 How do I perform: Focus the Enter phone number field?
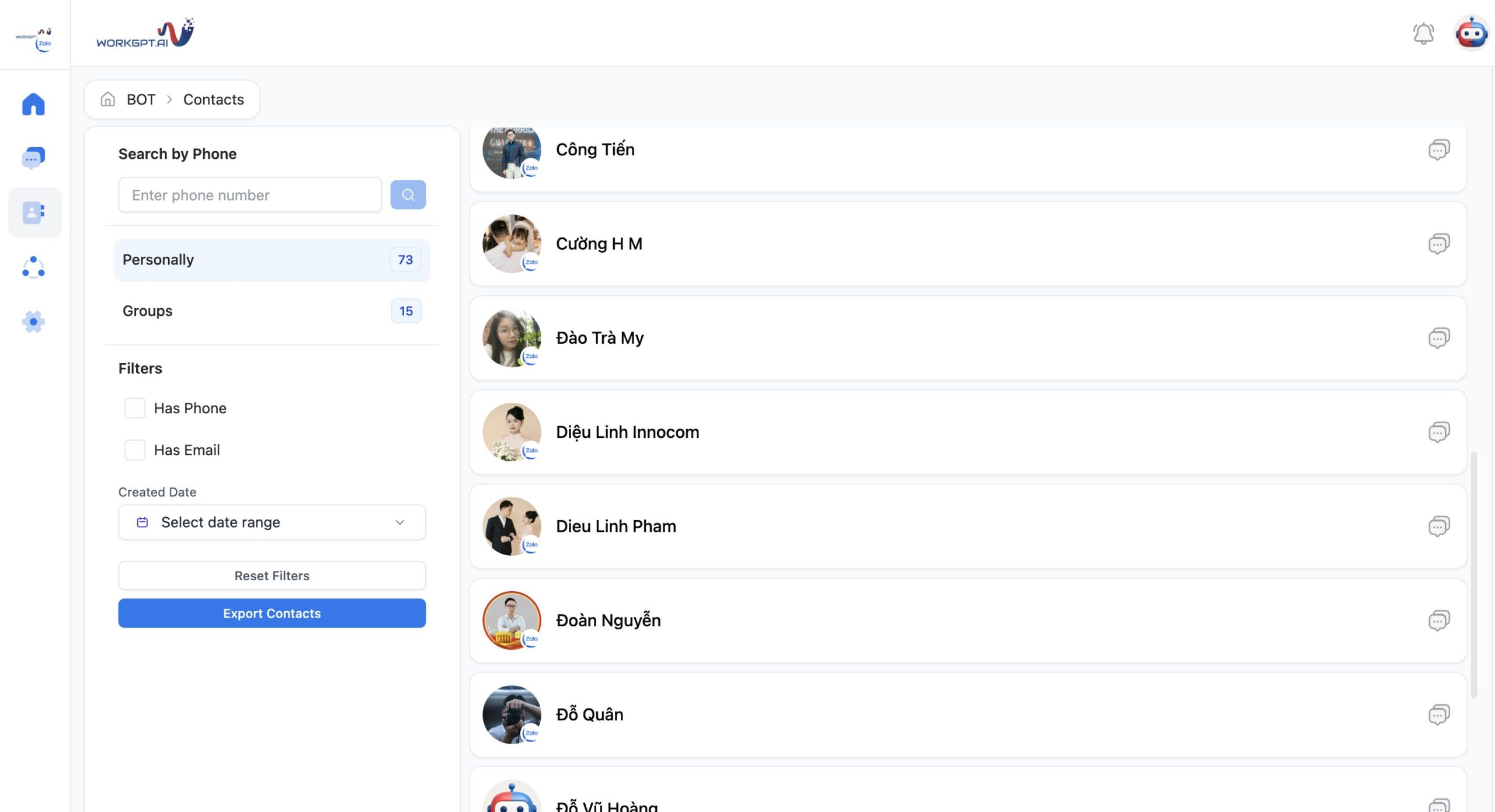pyautogui.click(x=250, y=195)
